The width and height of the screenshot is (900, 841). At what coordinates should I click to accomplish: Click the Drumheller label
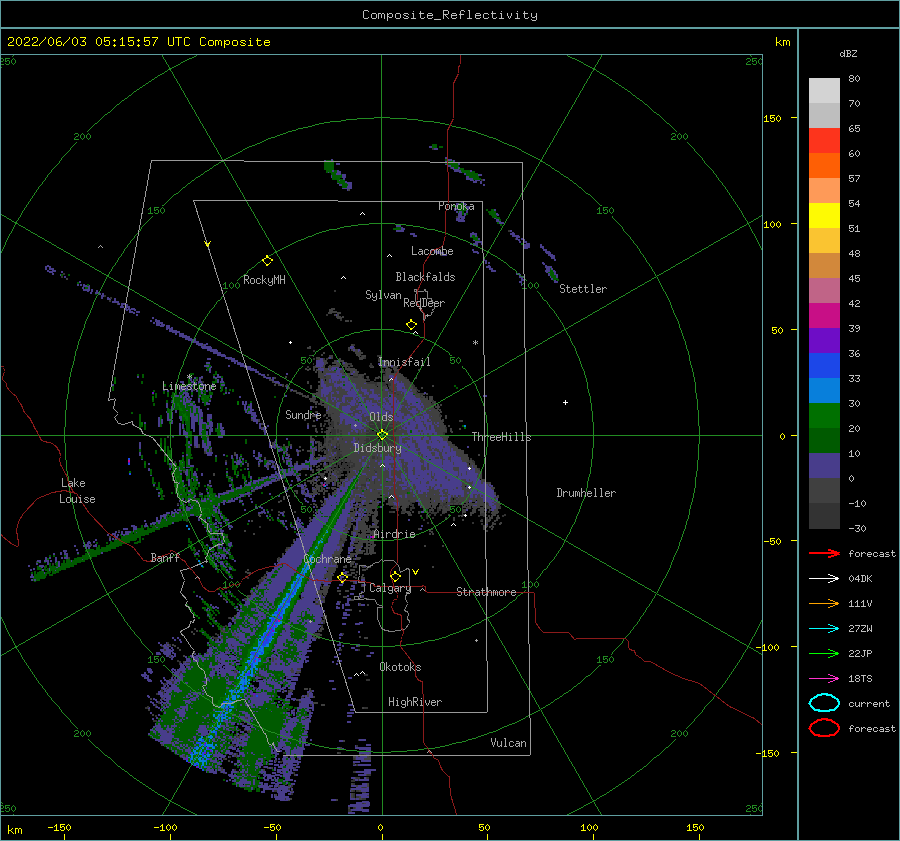tap(586, 493)
